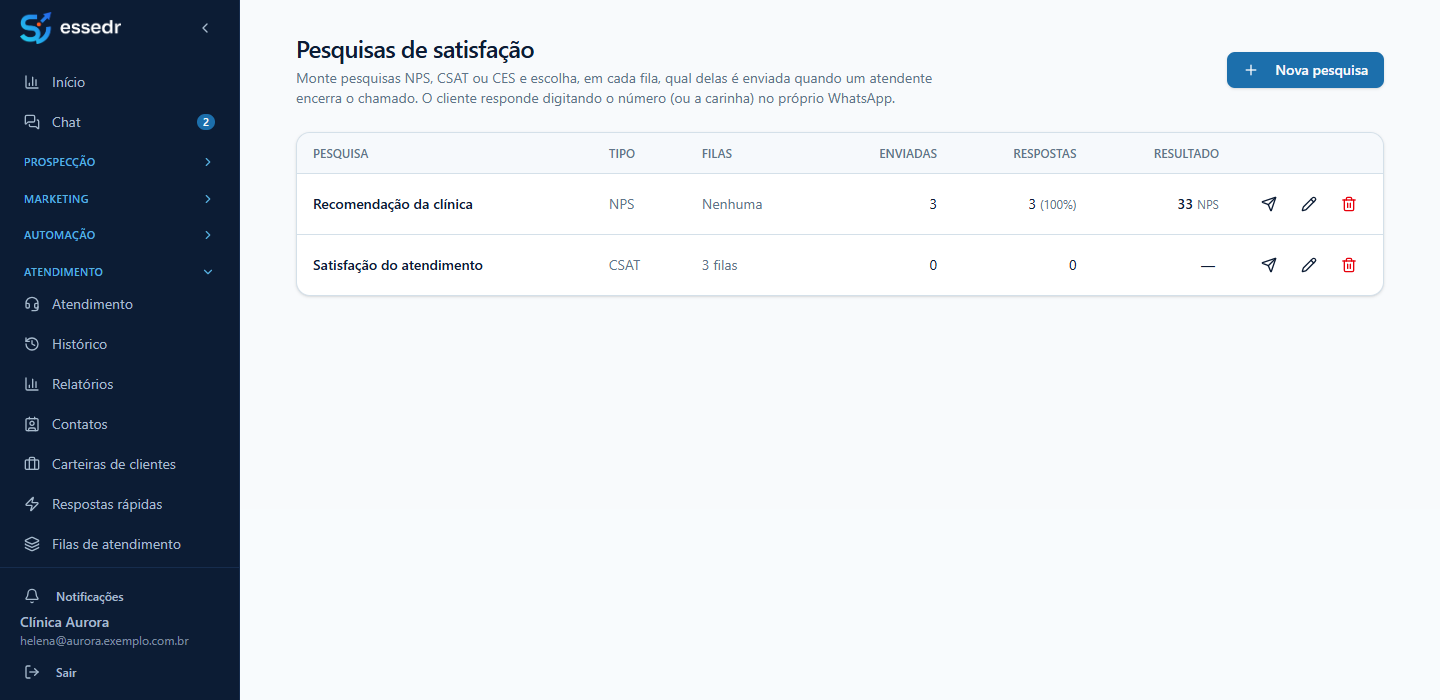Click the Carteiras de clientes briefcase icon

pyautogui.click(x=32, y=464)
